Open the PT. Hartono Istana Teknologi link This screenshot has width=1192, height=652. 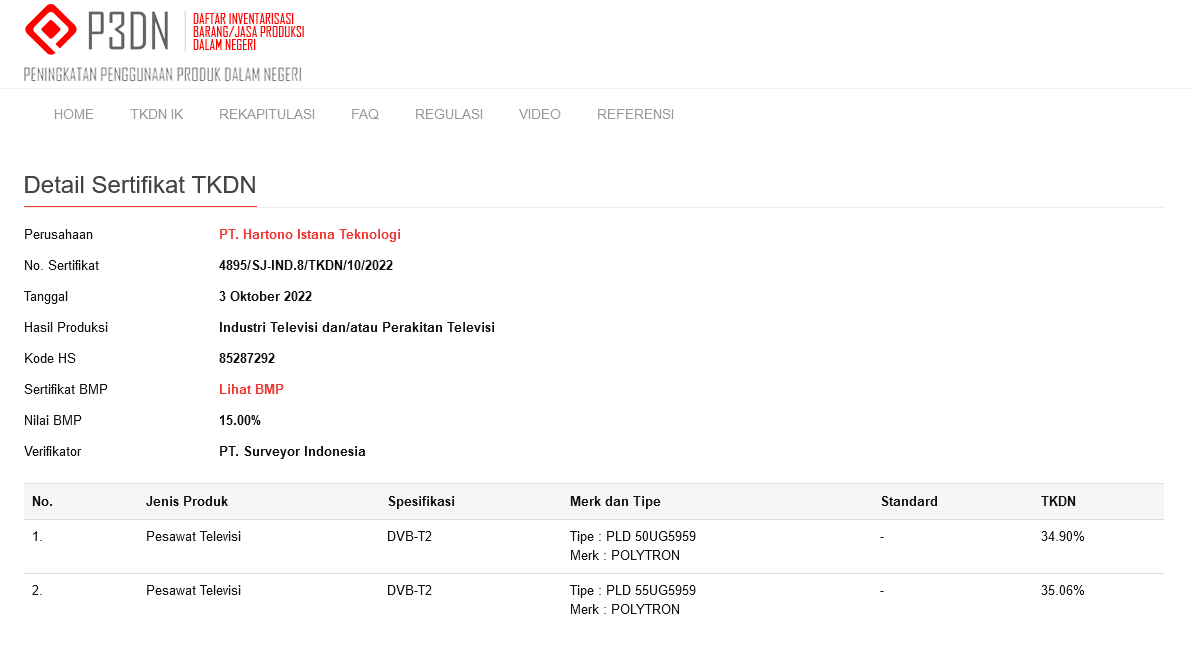click(310, 235)
